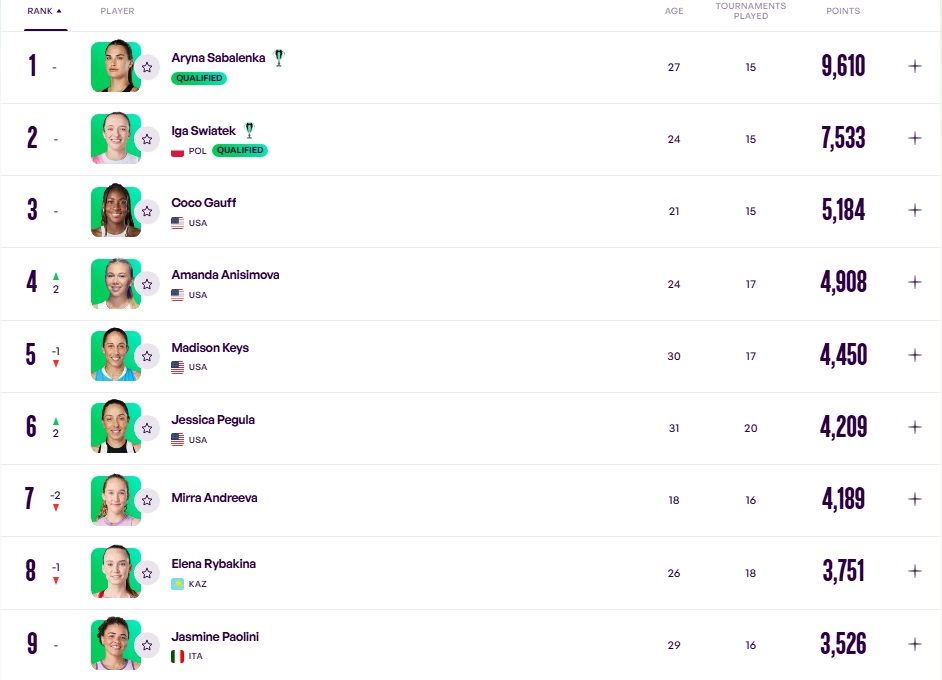
Task: Sort by the POINTS column header
Action: pos(843,11)
